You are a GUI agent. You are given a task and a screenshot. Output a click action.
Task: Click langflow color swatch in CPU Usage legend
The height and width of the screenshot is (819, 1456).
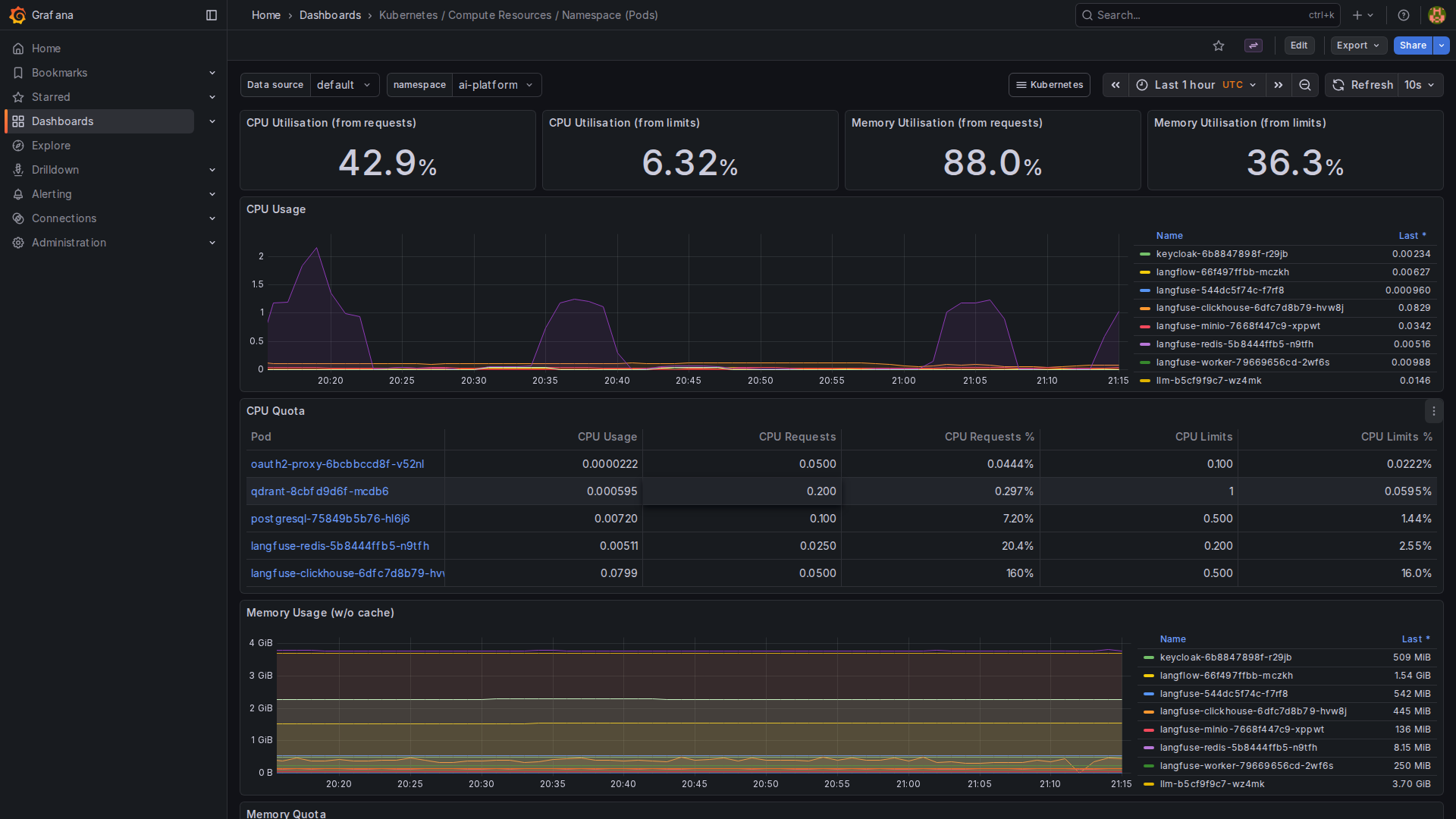[x=1145, y=272]
